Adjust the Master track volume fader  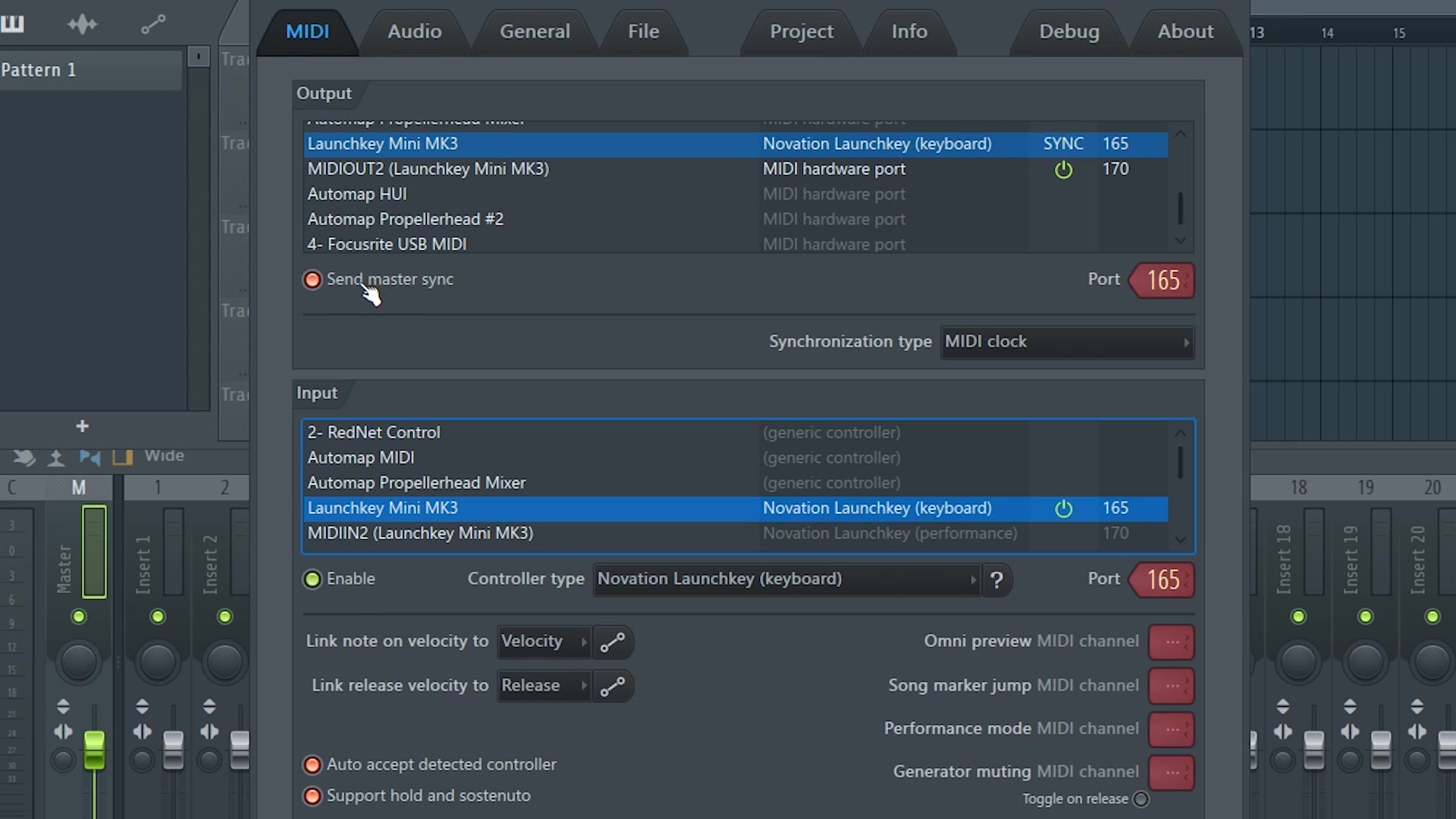[x=94, y=750]
